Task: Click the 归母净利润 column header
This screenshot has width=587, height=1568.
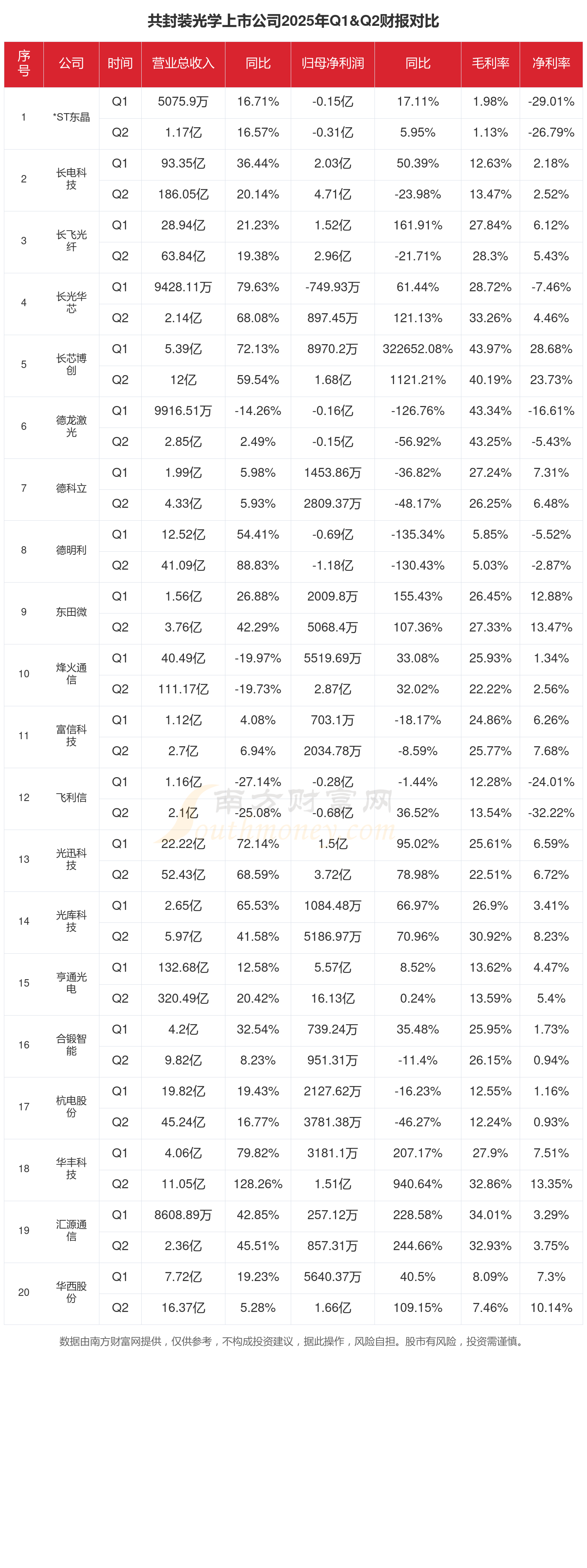Action: 332,63
